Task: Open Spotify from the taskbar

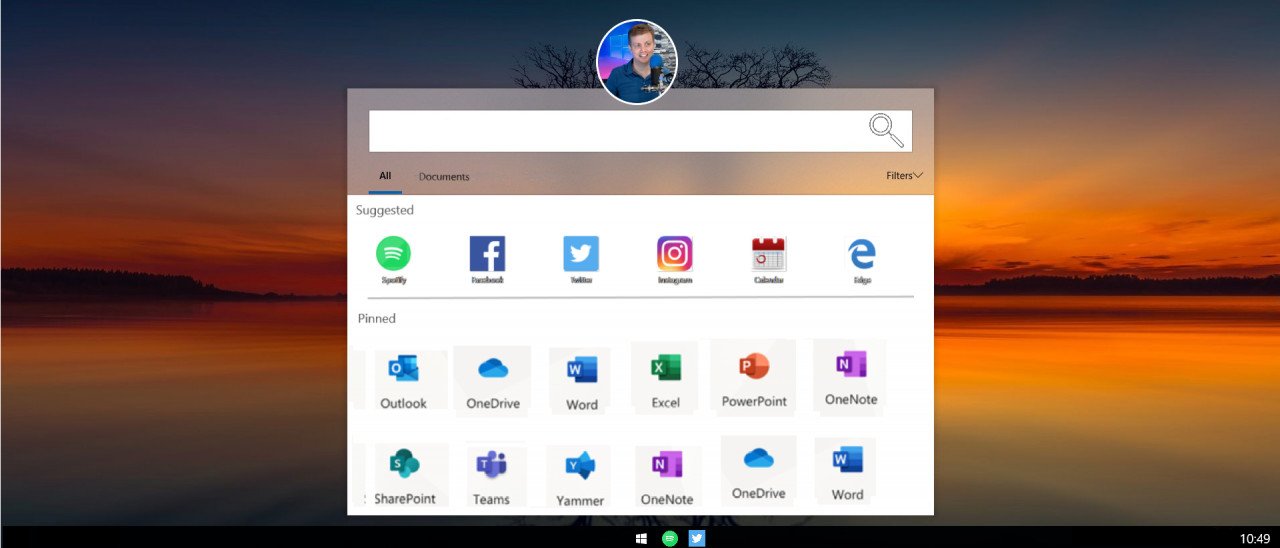Action: tap(670, 538)
